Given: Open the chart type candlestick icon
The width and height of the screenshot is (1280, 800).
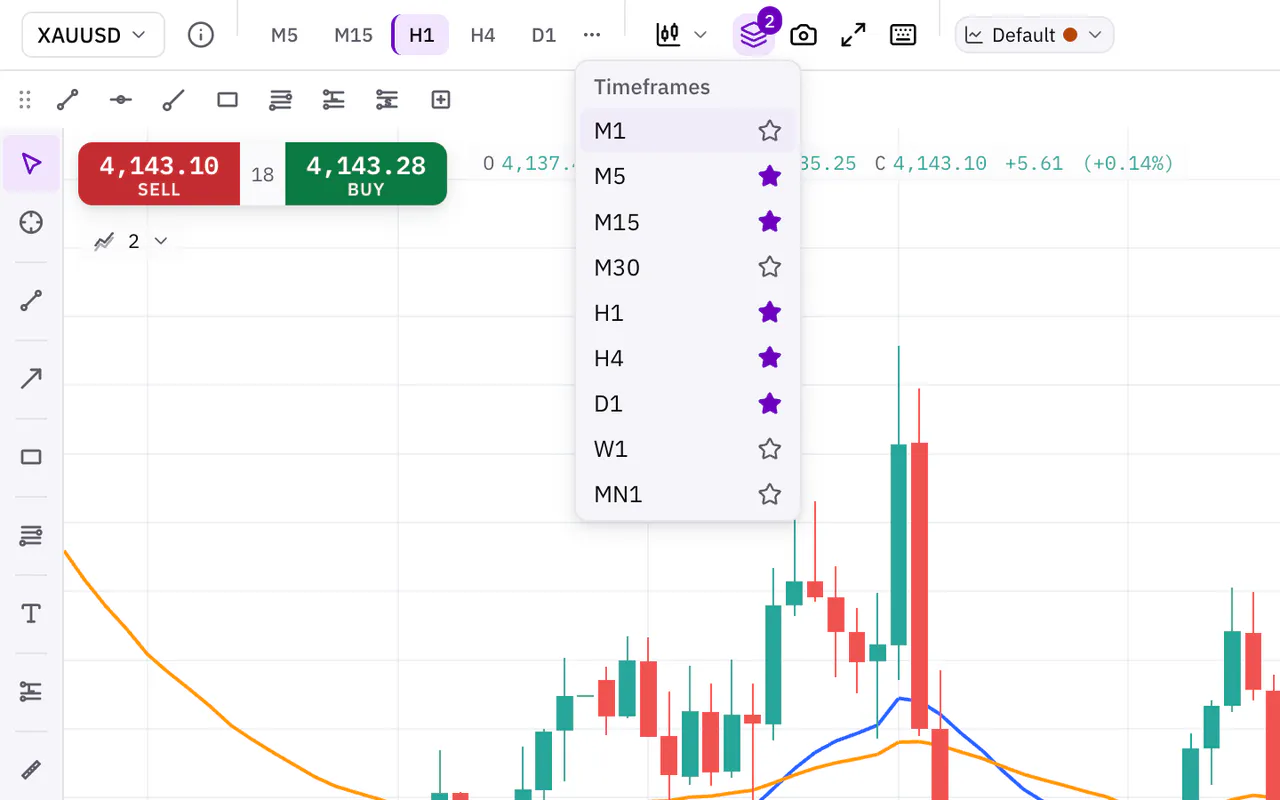Looking at the screenshot, I should coord(668,35).
